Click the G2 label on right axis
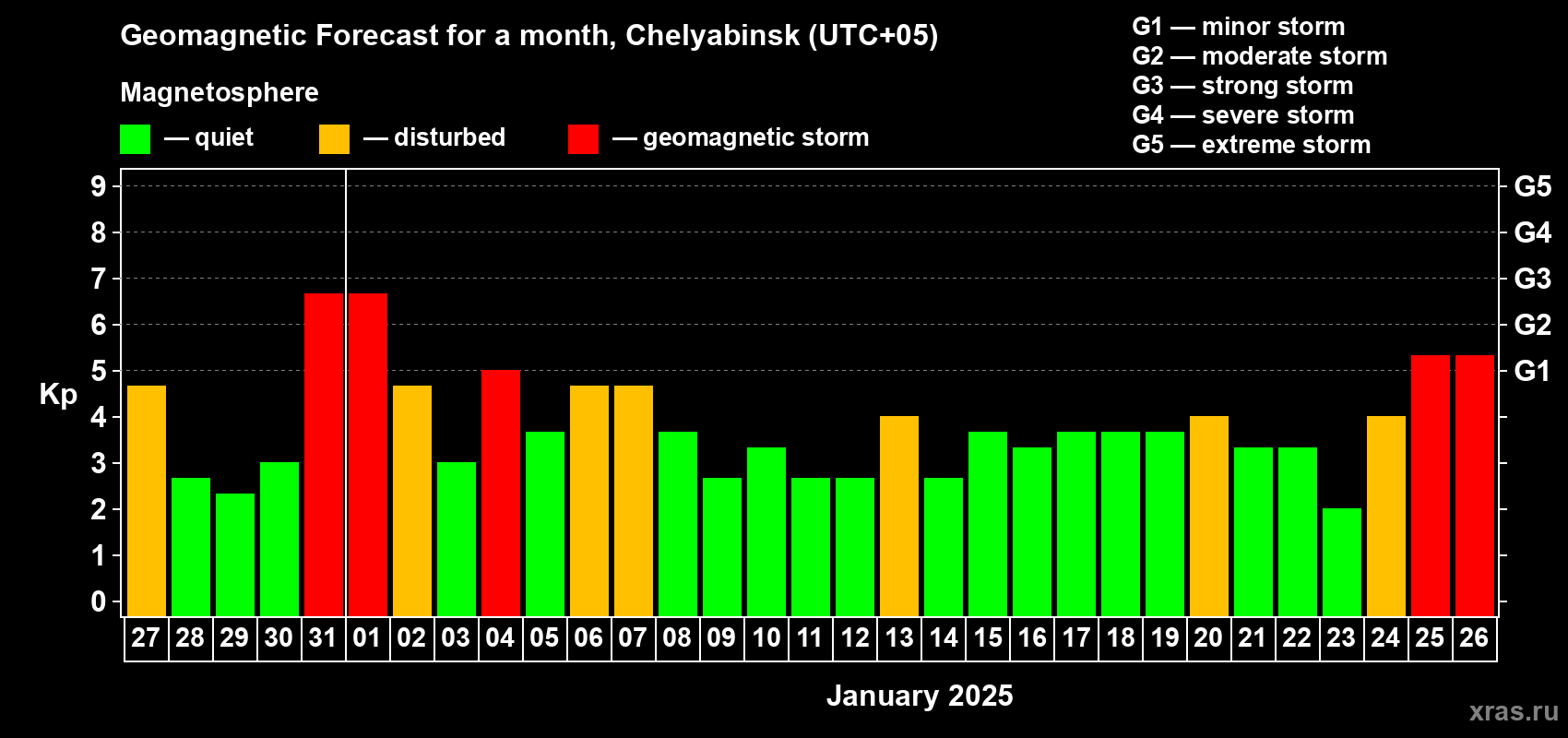This screenshot has height=738, width=1568. click(x=1533, y=325)
